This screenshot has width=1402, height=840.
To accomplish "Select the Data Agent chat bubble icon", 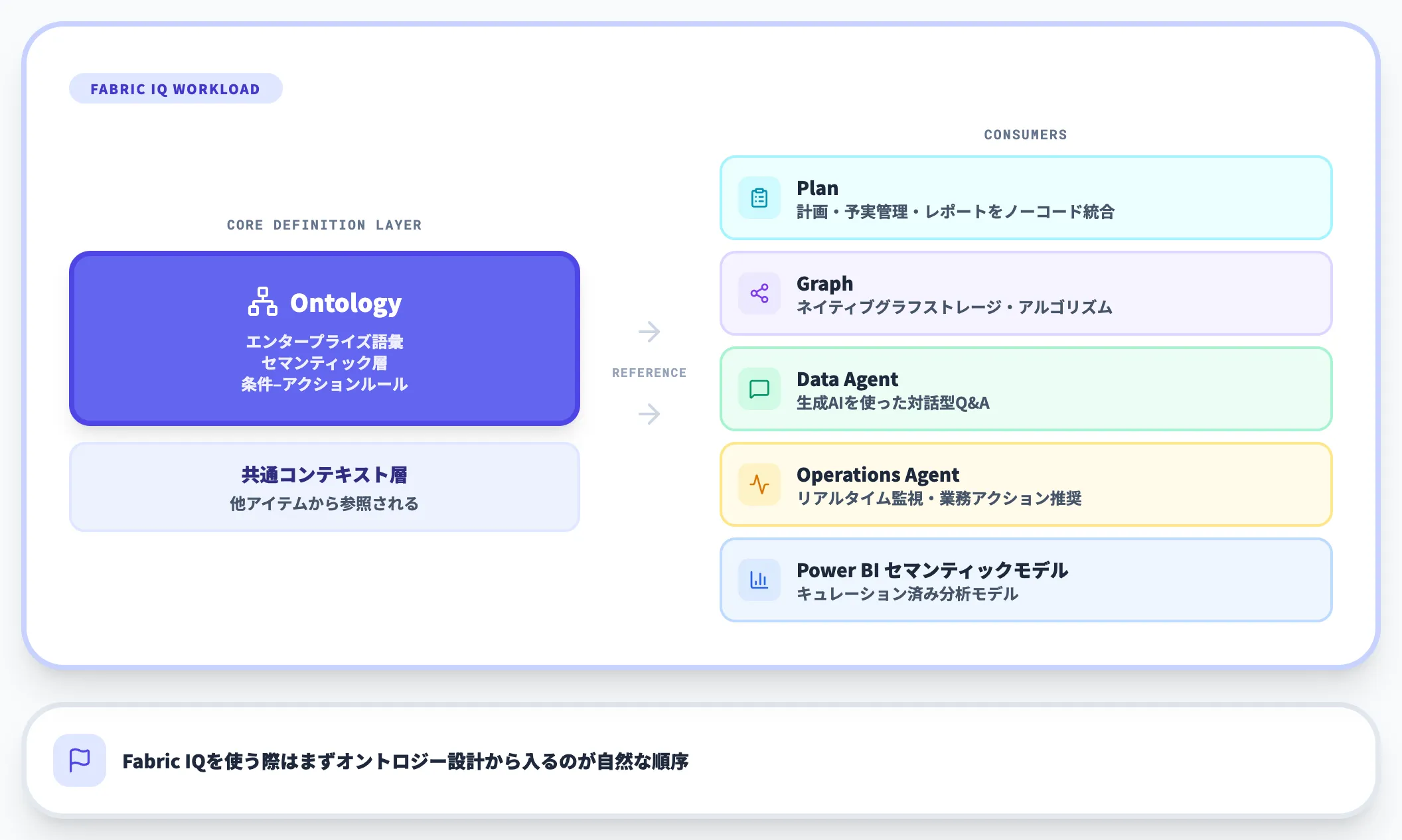I will (758, 388).
